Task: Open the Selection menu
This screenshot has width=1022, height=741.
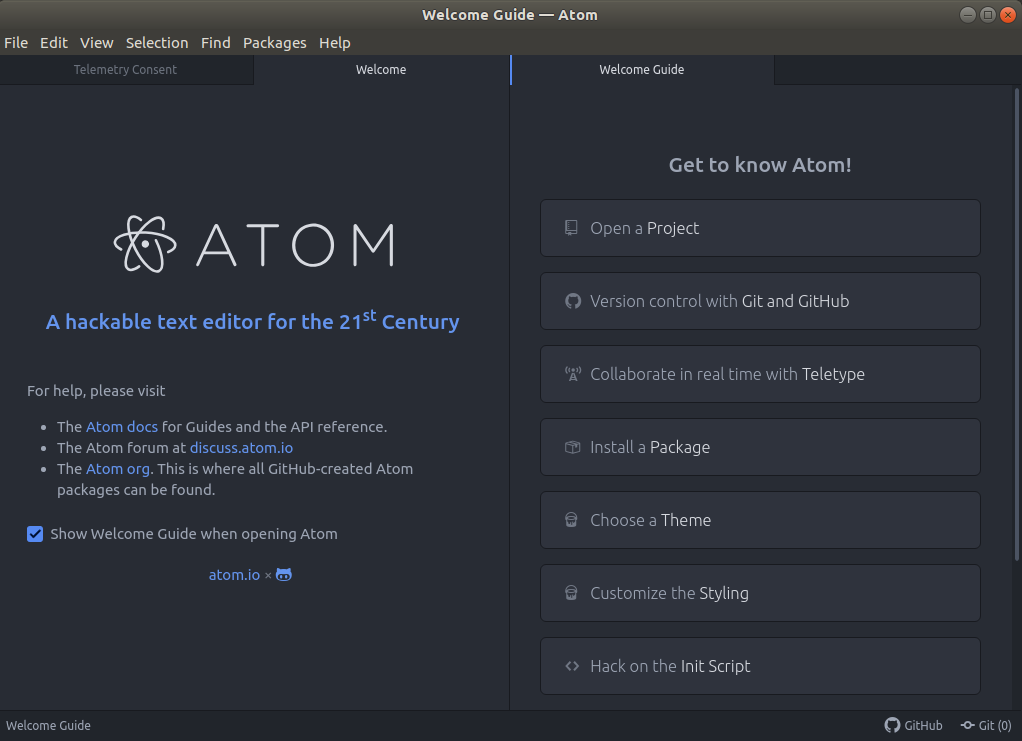Action: (x=157, y=43)
